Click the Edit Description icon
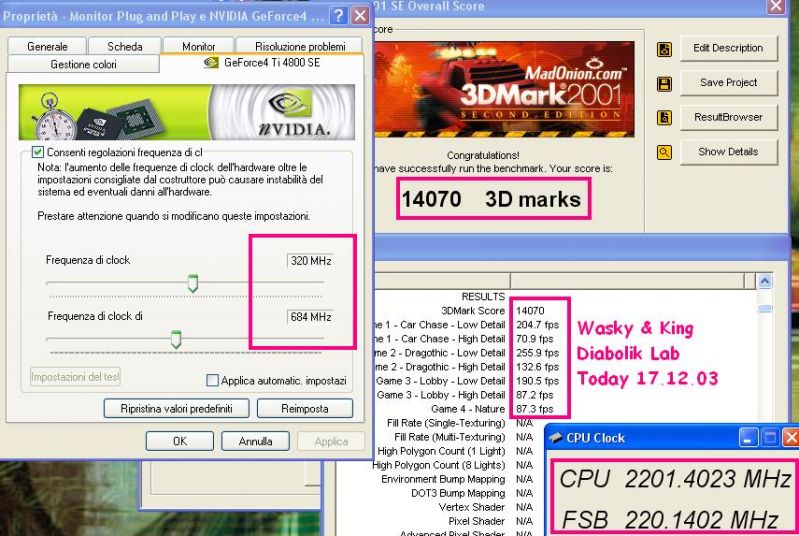 pos(664,49)
